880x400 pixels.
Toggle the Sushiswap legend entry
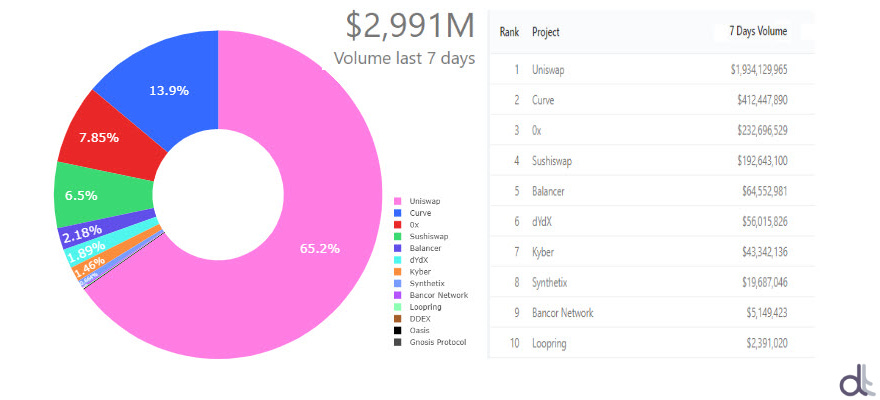(422, 237)
